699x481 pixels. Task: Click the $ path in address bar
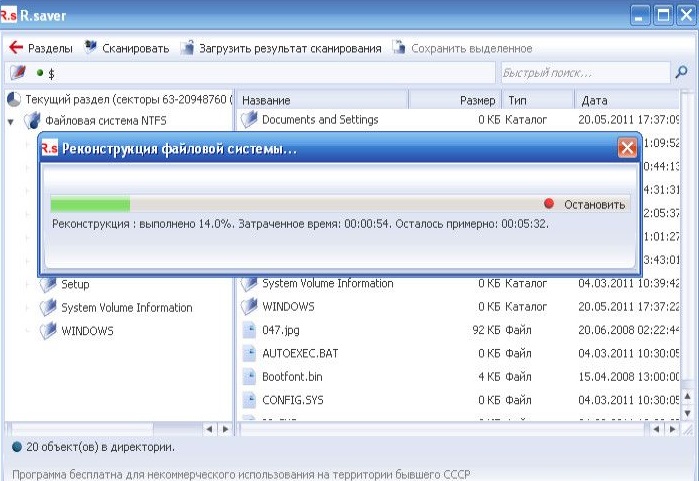click(51, 73)
